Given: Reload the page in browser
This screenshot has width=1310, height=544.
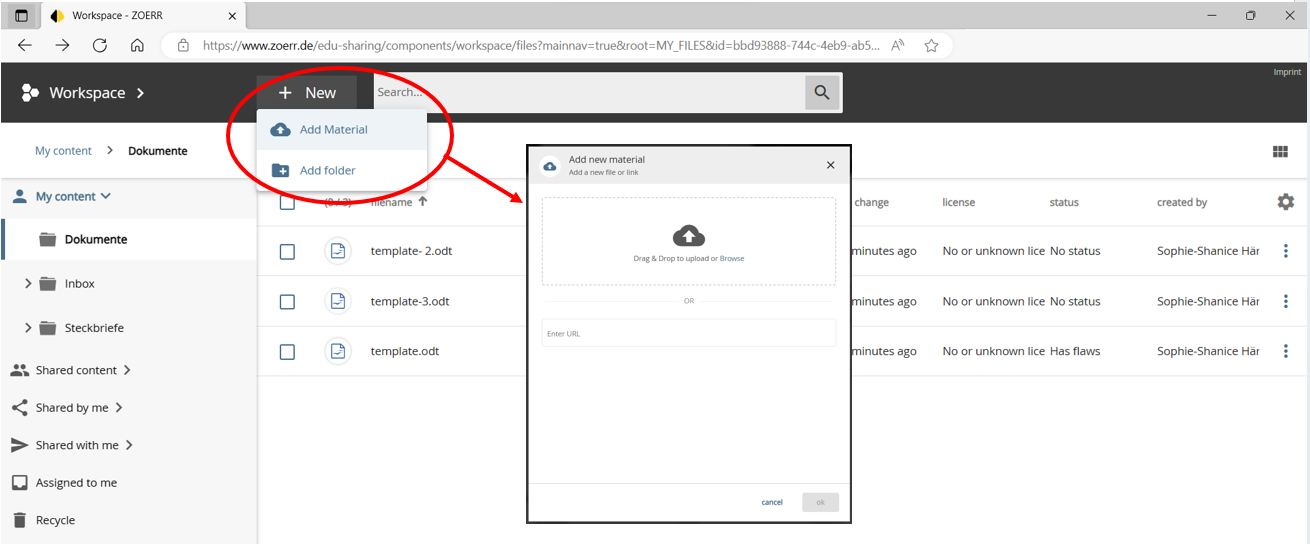Looking at the screenshot, I should 100,45.
